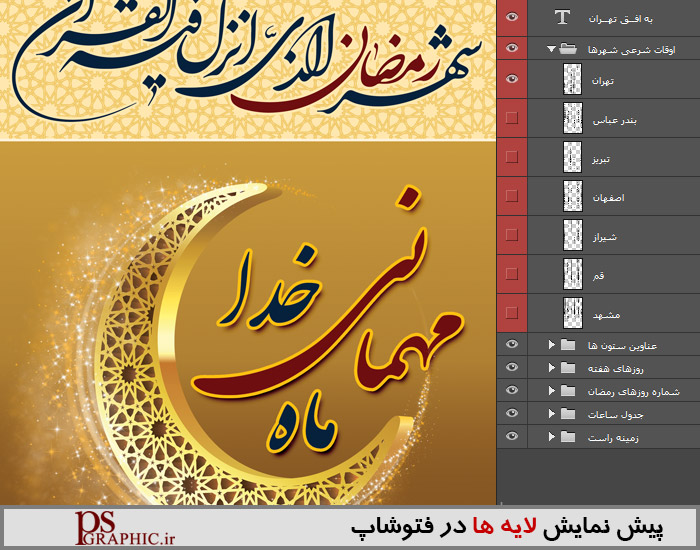700x550 pixels.
Task: Expand the زمینه راست group
Action: point(551,436)
